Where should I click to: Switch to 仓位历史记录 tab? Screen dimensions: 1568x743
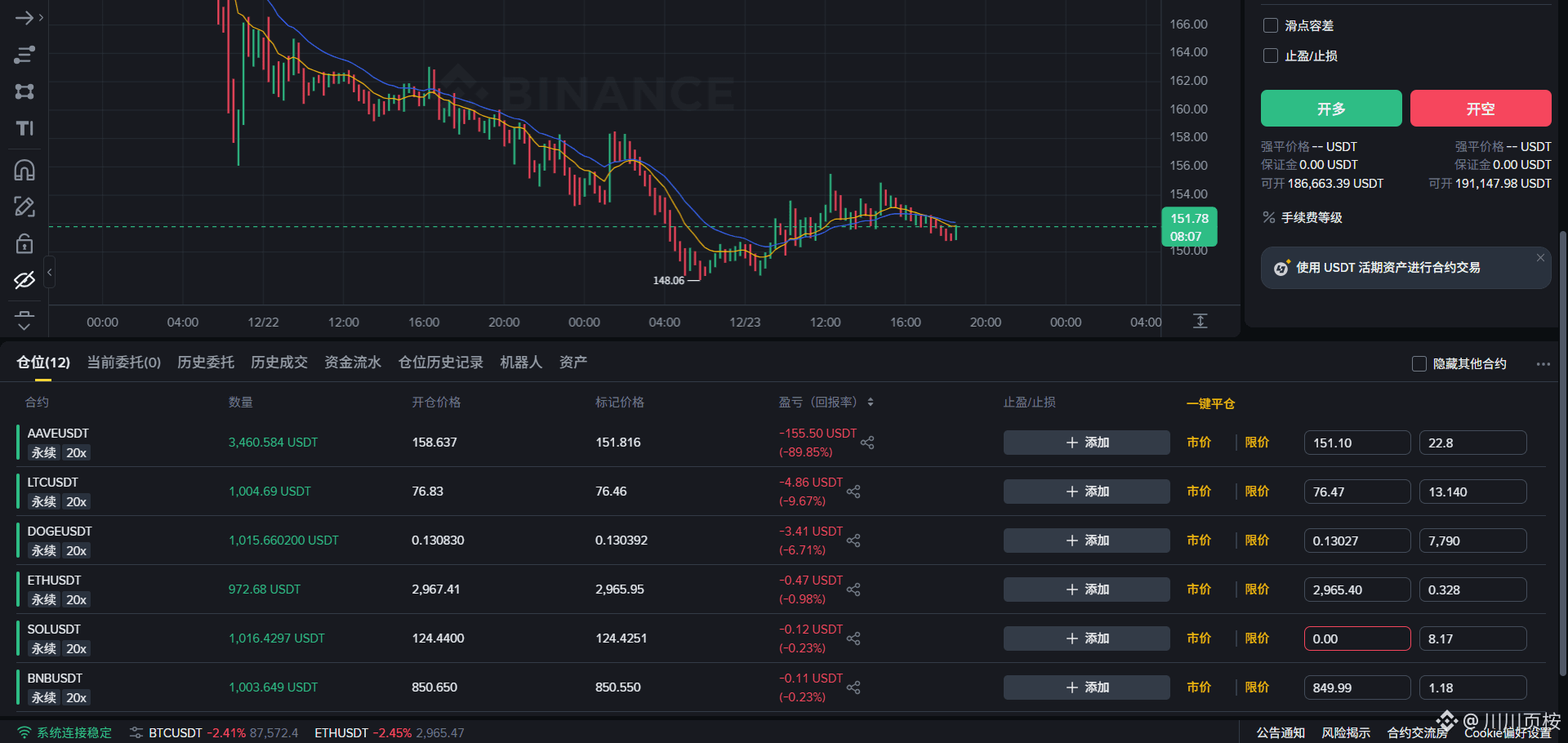(441, 362)
